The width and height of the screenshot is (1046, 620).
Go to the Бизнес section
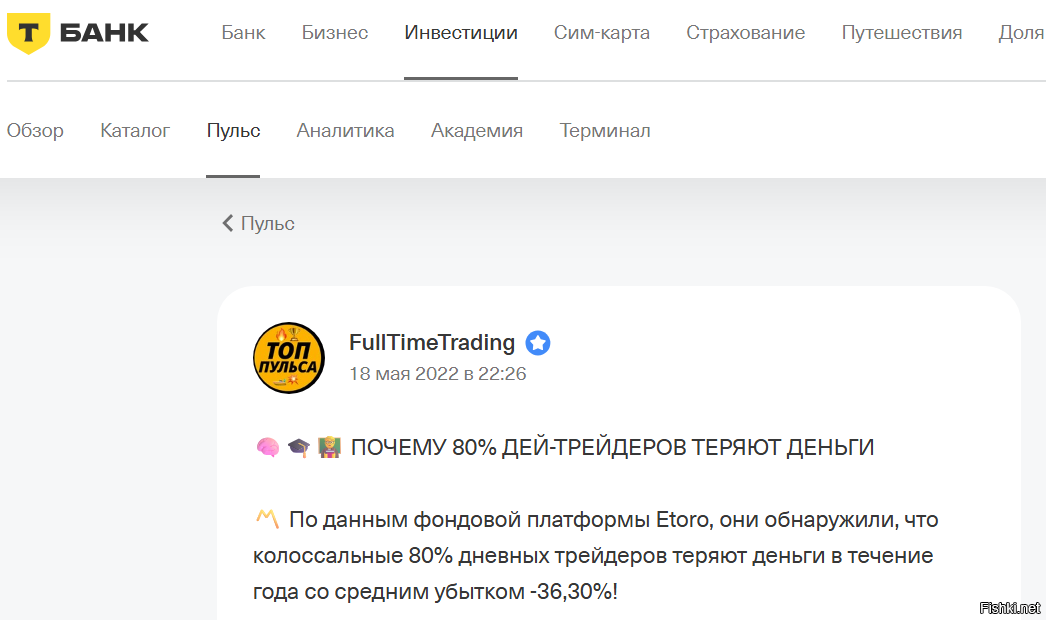tap(335, 33)
